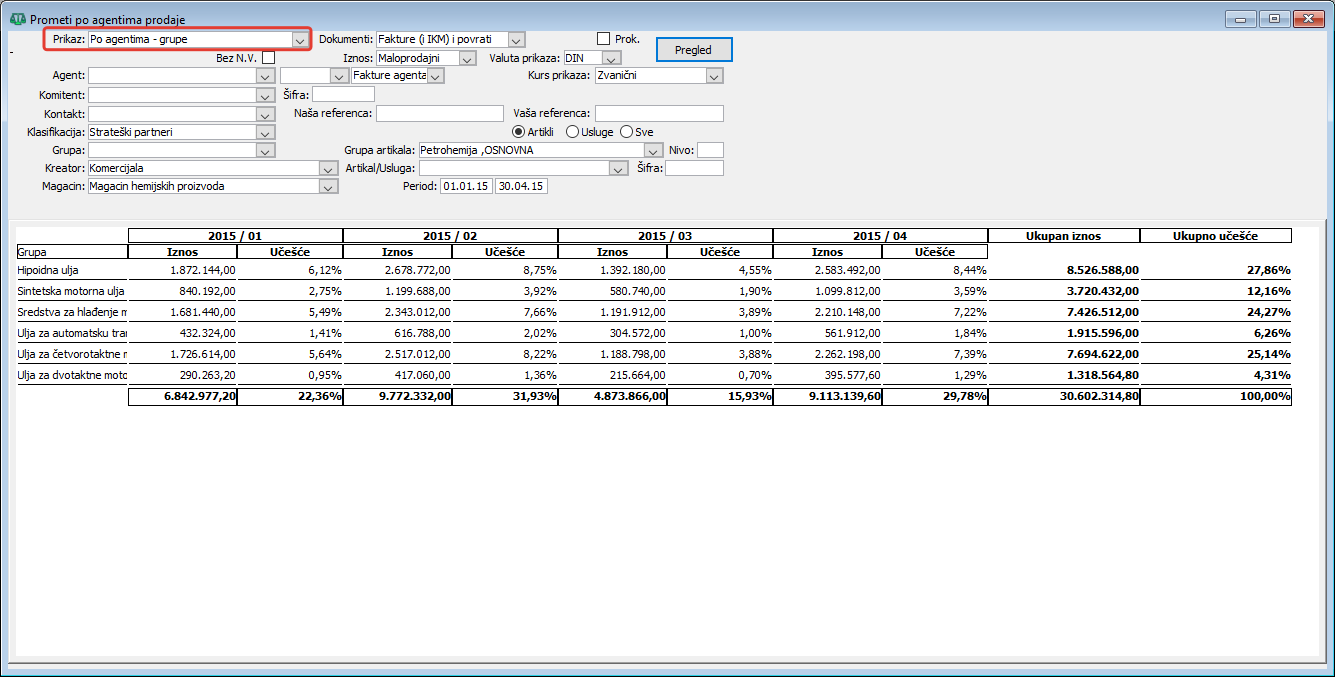Click the period start date field 01.01.15
Viewport: 1335px width, 677px height.
click(467, 186)
